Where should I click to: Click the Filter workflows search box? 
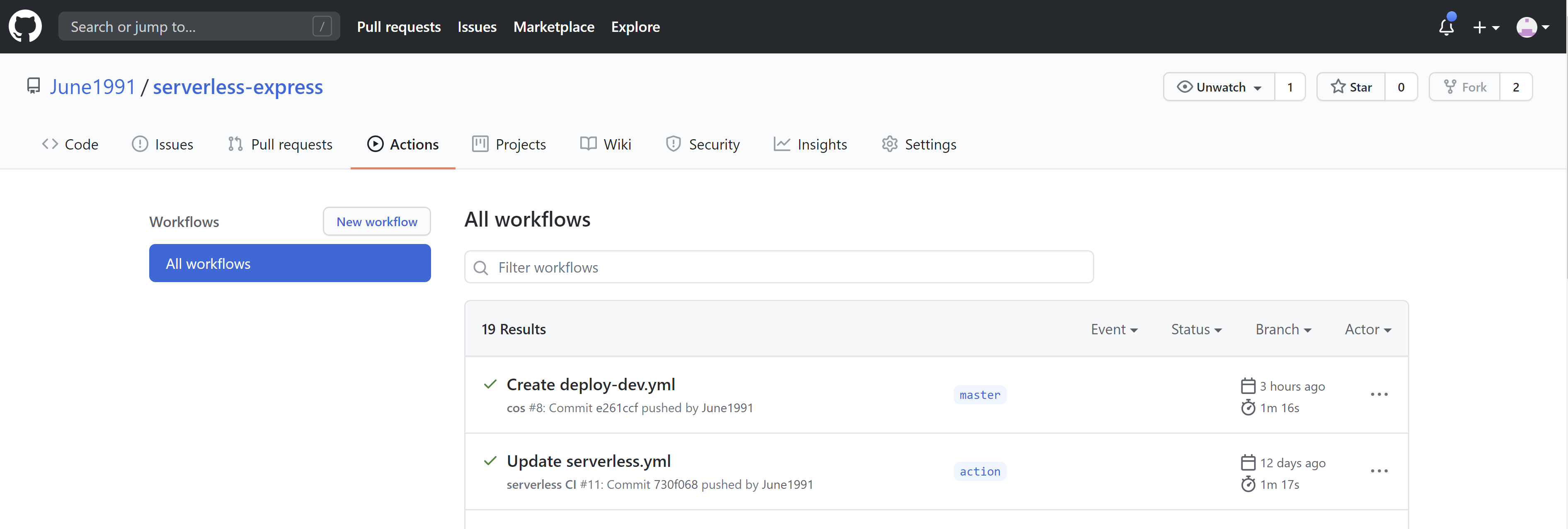point(778,267)
